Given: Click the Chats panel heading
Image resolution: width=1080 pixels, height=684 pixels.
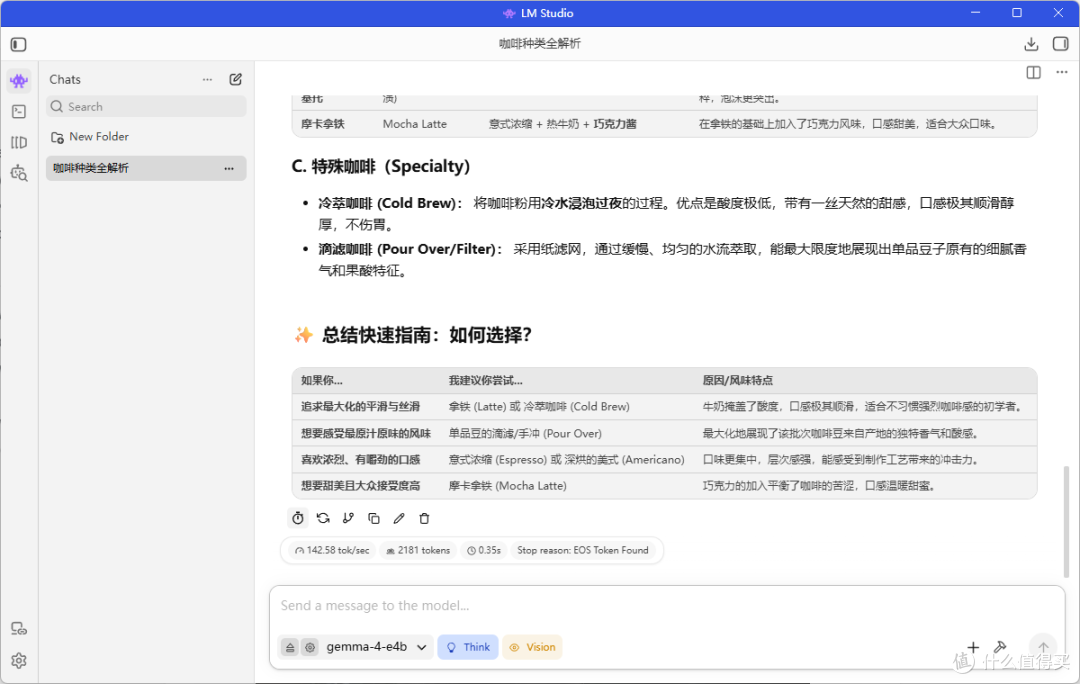Looking at the screenshot, I should click(65, 79).
